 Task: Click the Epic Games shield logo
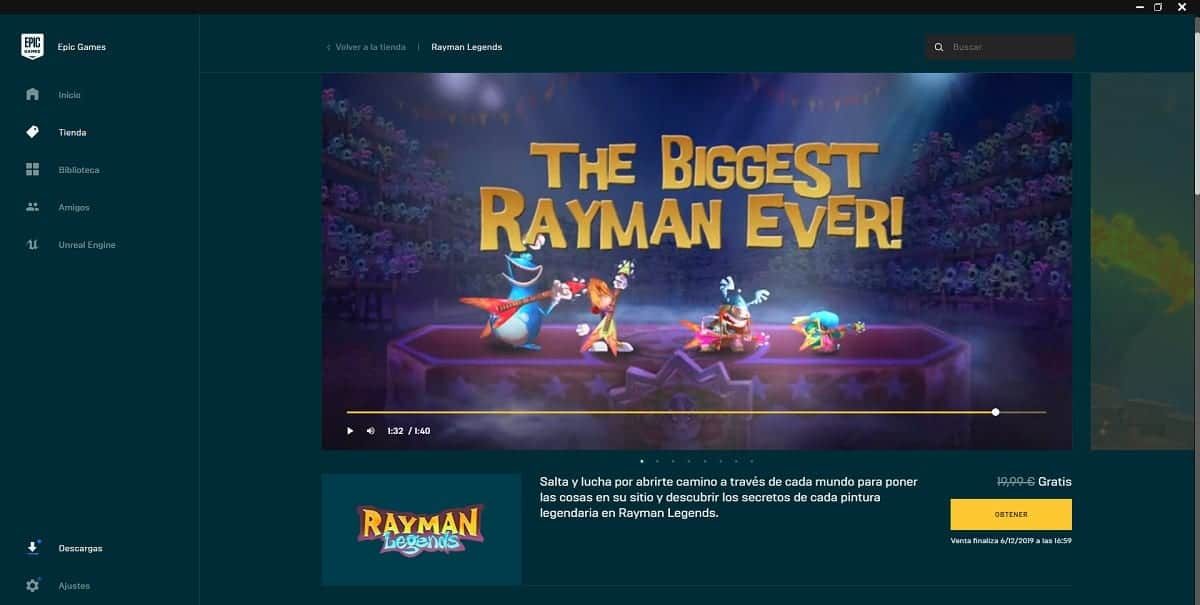click(x=32, y=47)
